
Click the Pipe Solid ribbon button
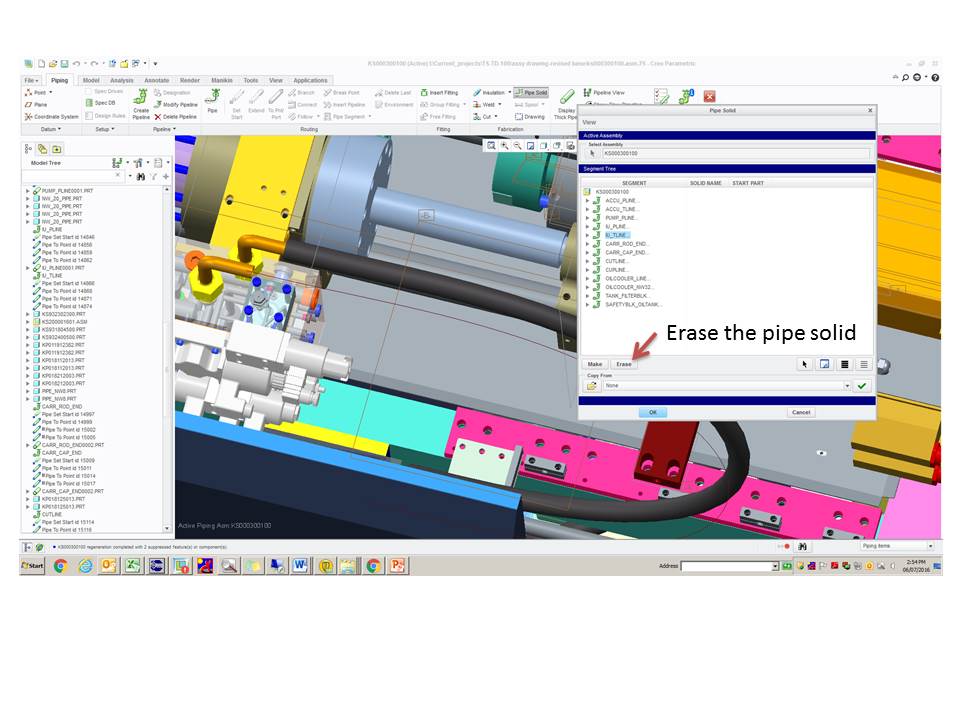[x=531, y=92]
